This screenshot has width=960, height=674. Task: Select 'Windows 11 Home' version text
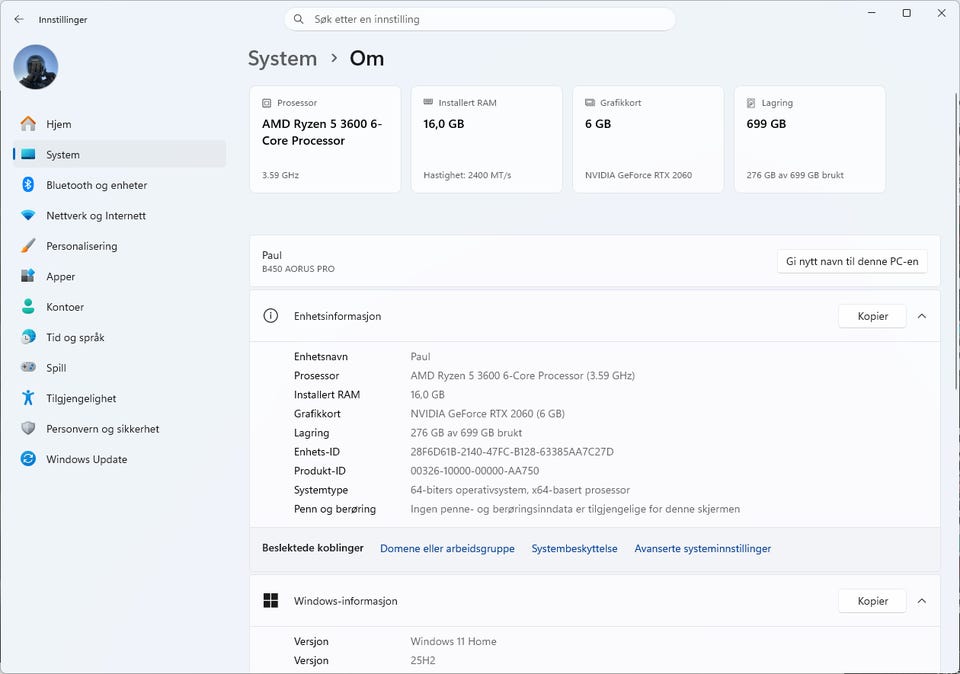click(453, 642)
